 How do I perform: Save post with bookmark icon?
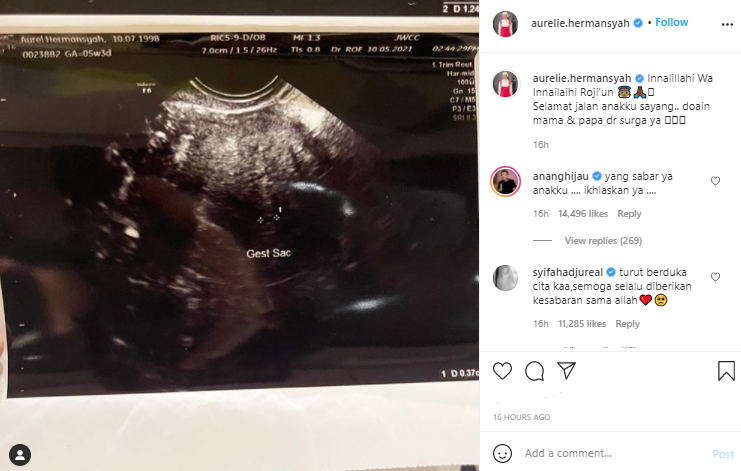[726, 371]
